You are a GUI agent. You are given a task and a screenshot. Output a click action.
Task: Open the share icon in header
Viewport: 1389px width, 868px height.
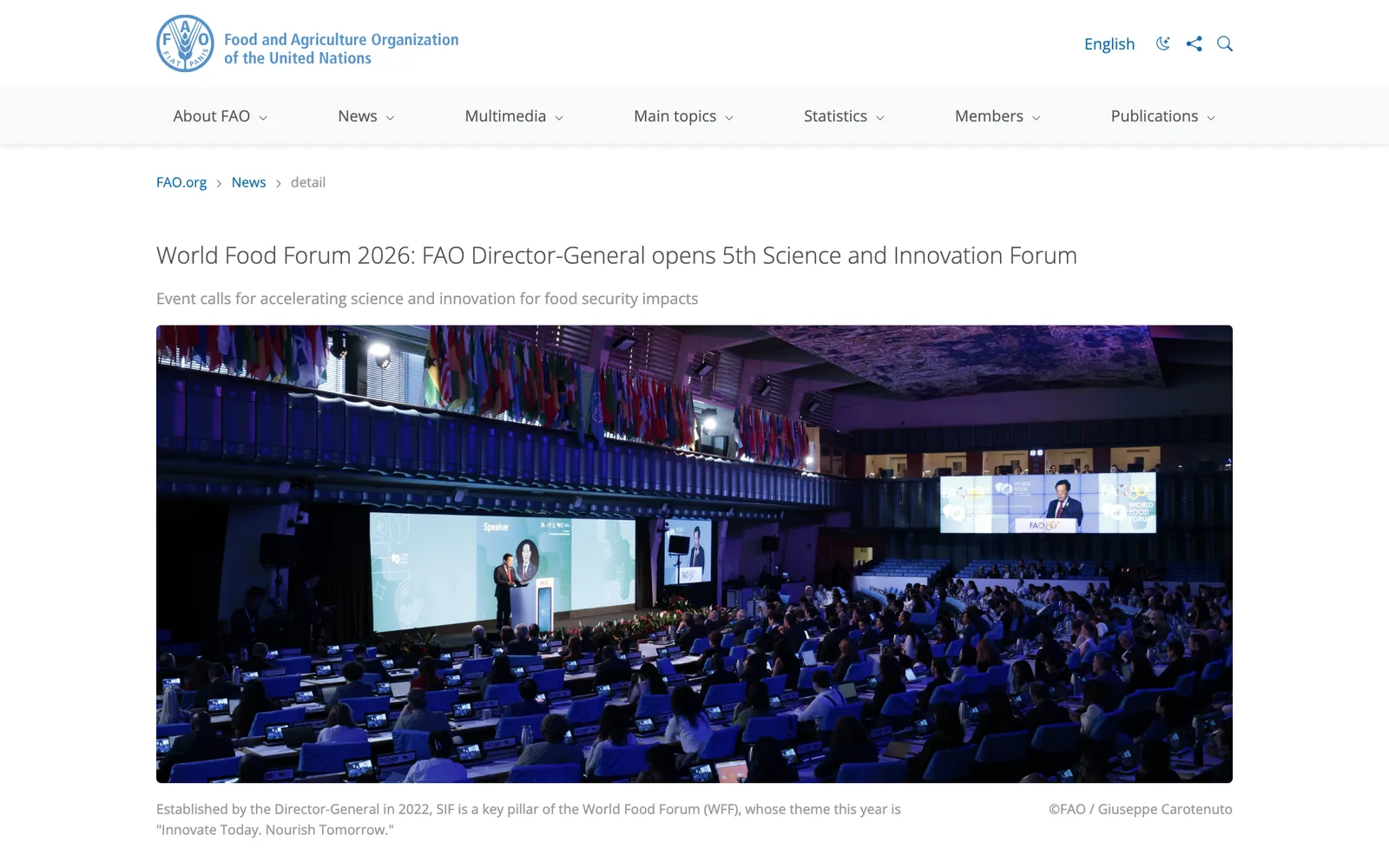click(x=1195, y=43)
